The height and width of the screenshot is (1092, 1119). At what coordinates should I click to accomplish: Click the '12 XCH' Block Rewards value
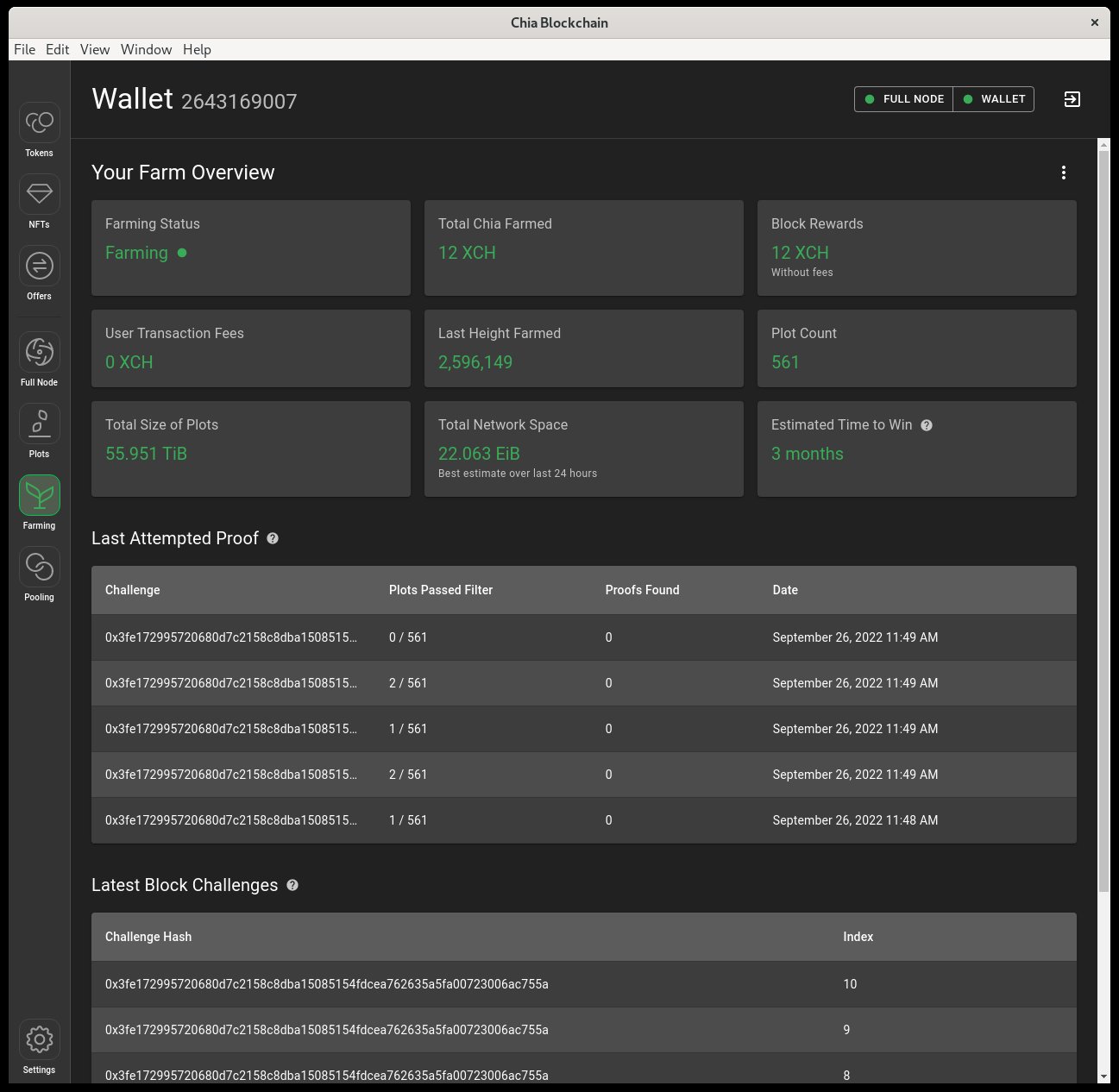pos(800,253)
